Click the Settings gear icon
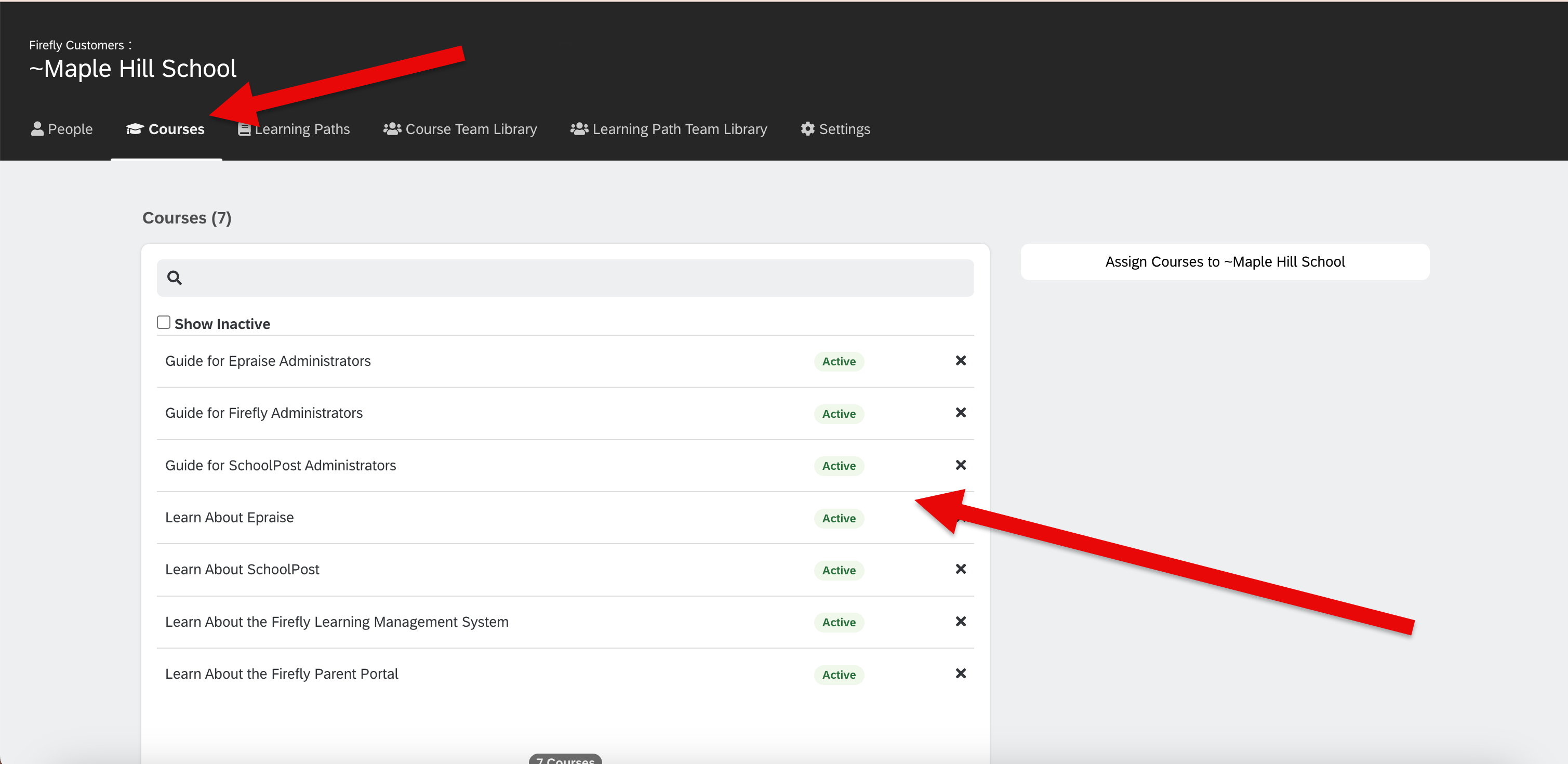Viewport: 1568px width, 764px height. tap(808, 128)
